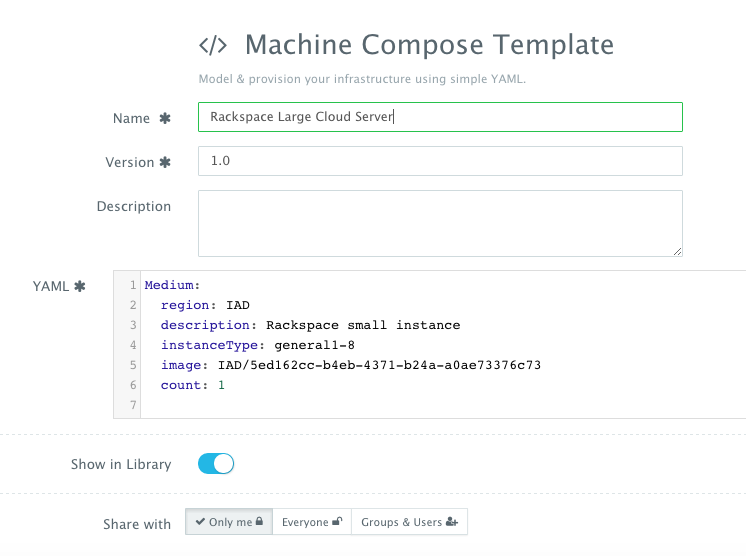This screenshot has height=556, width=746.
Task: Select the Everyone sharing option
Action: [312, 522]
